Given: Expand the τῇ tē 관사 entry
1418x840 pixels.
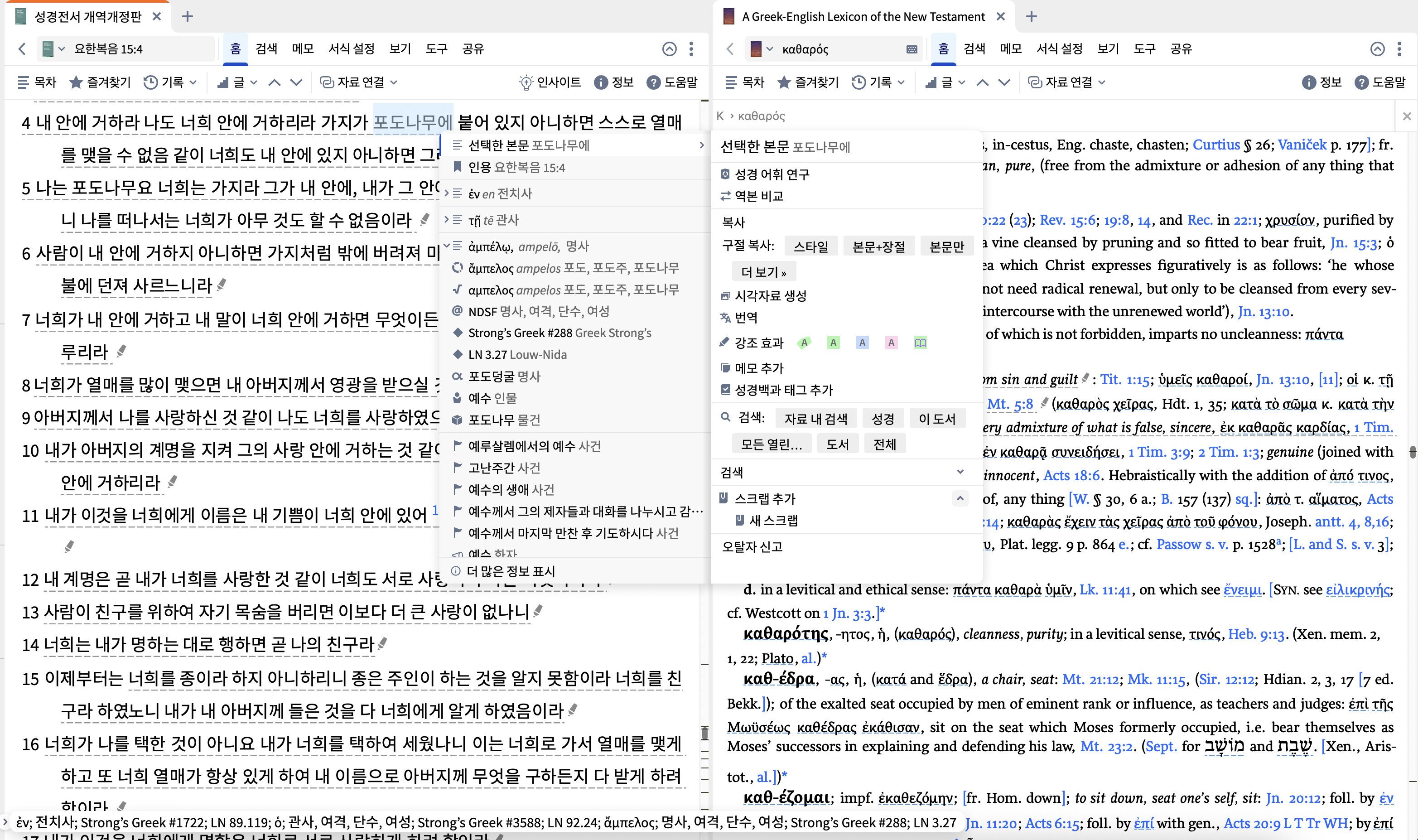Looking at the screenshot, I should tap(446, 219).
